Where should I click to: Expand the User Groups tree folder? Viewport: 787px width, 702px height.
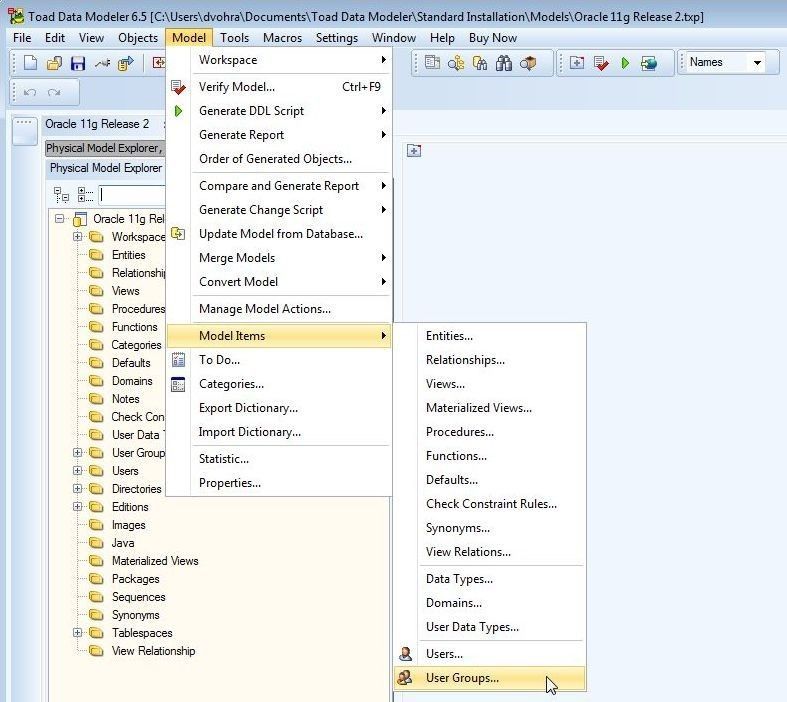(77, 453)
